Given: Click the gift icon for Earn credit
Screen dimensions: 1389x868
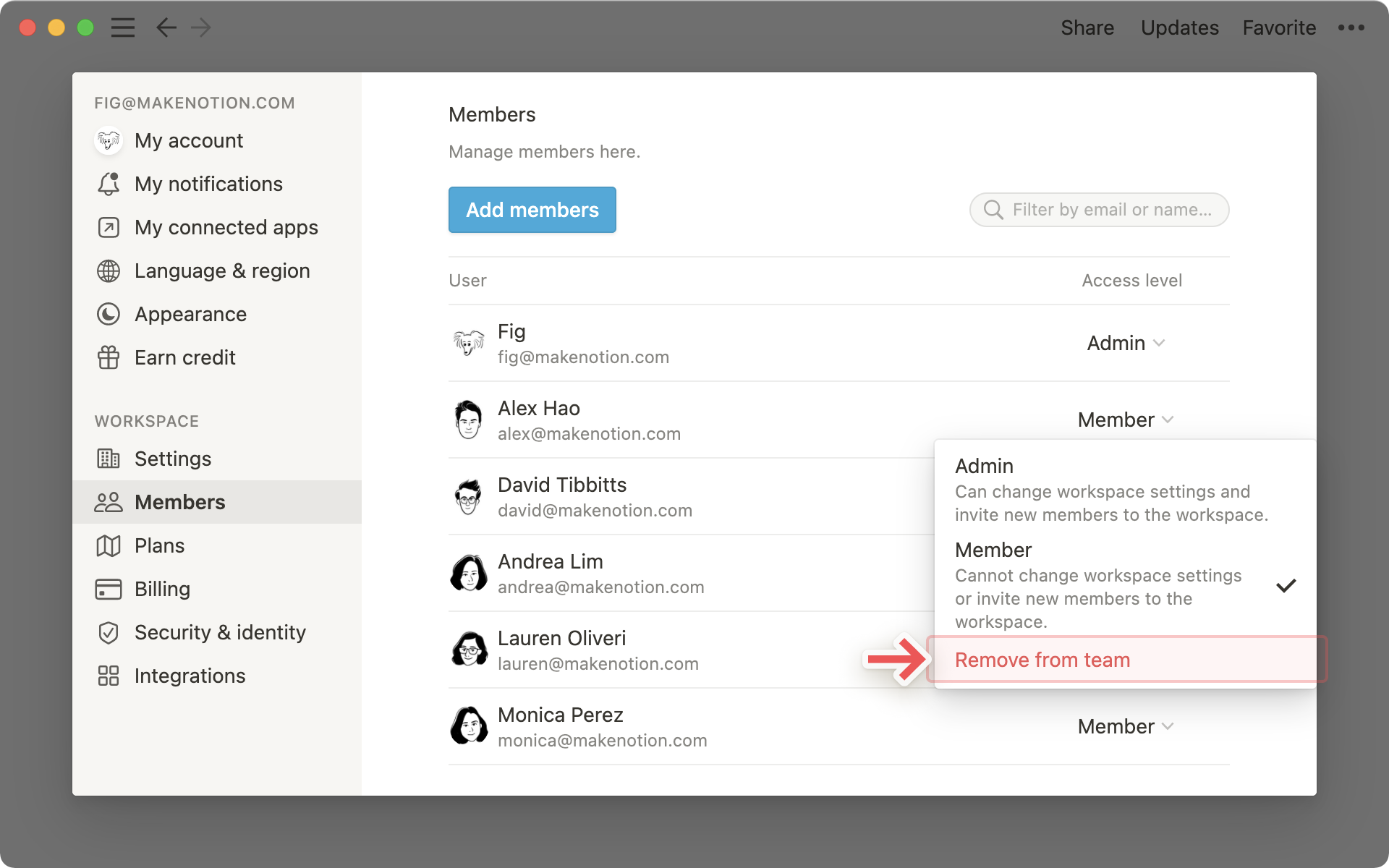Looking at the screenshot, I should pyautogui.click(x=109, y=357).
